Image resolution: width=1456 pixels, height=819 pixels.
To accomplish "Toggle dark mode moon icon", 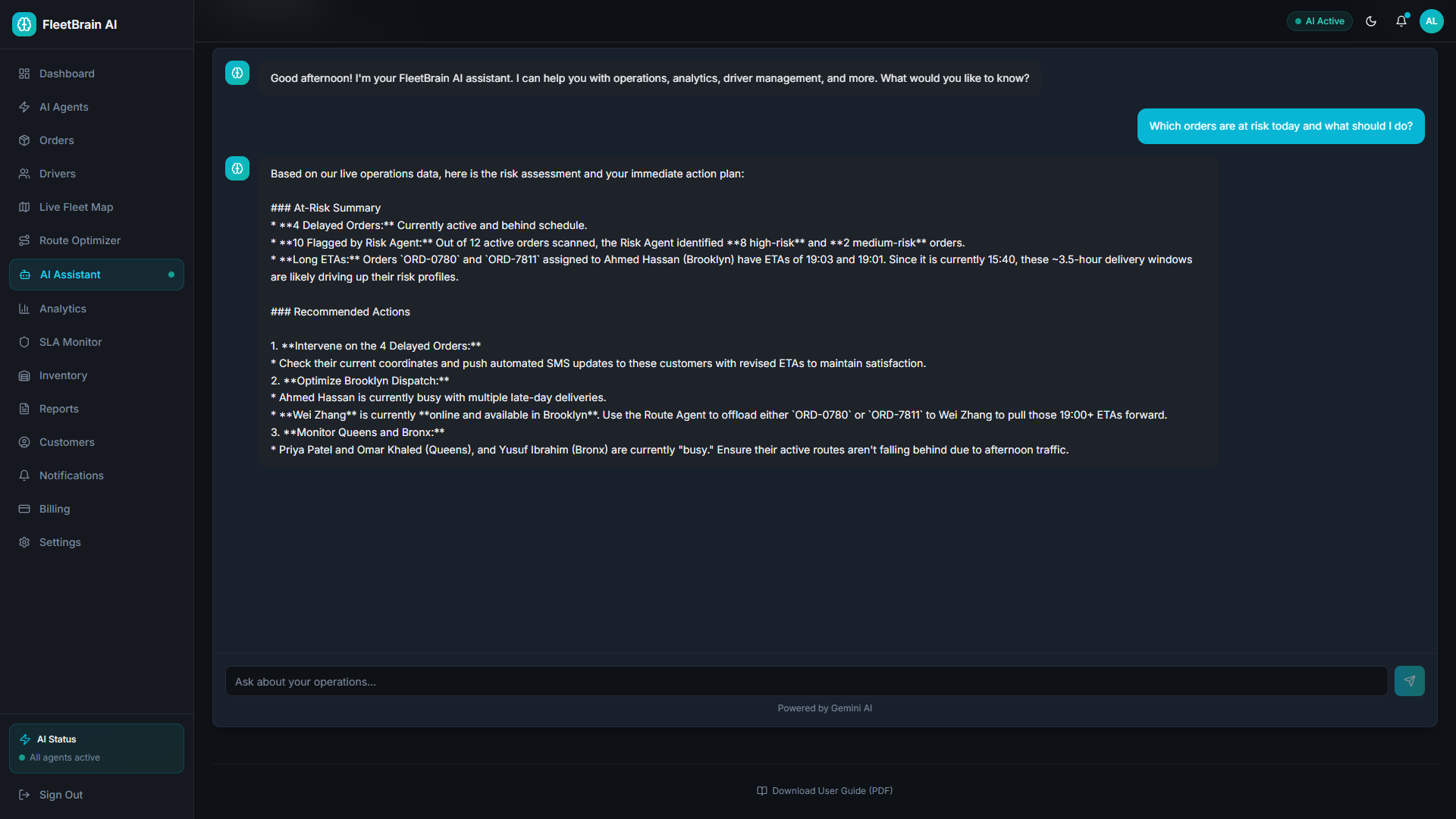I will tap(1371, 21).
